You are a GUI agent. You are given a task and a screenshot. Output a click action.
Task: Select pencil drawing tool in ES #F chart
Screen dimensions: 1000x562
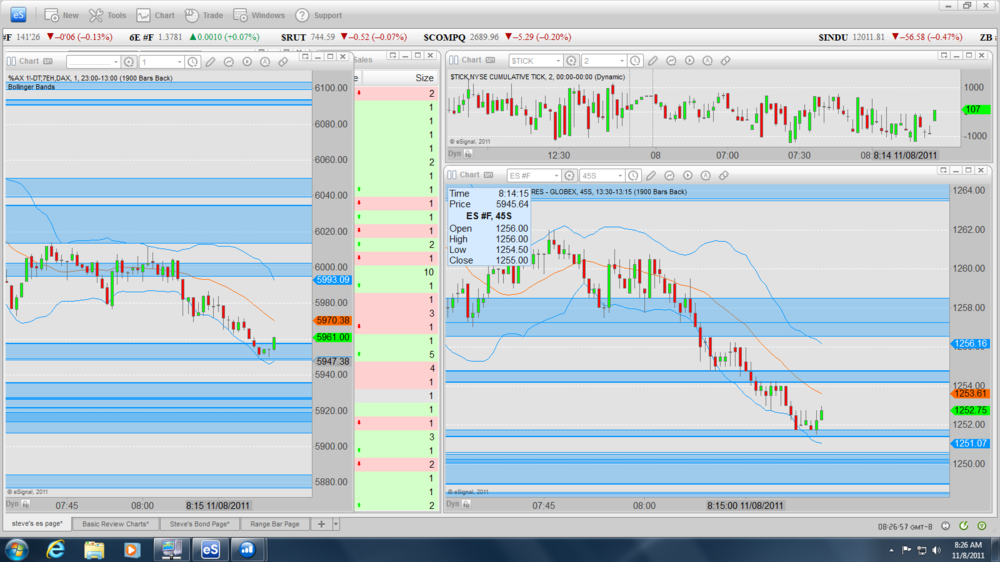tap(651, 175)
